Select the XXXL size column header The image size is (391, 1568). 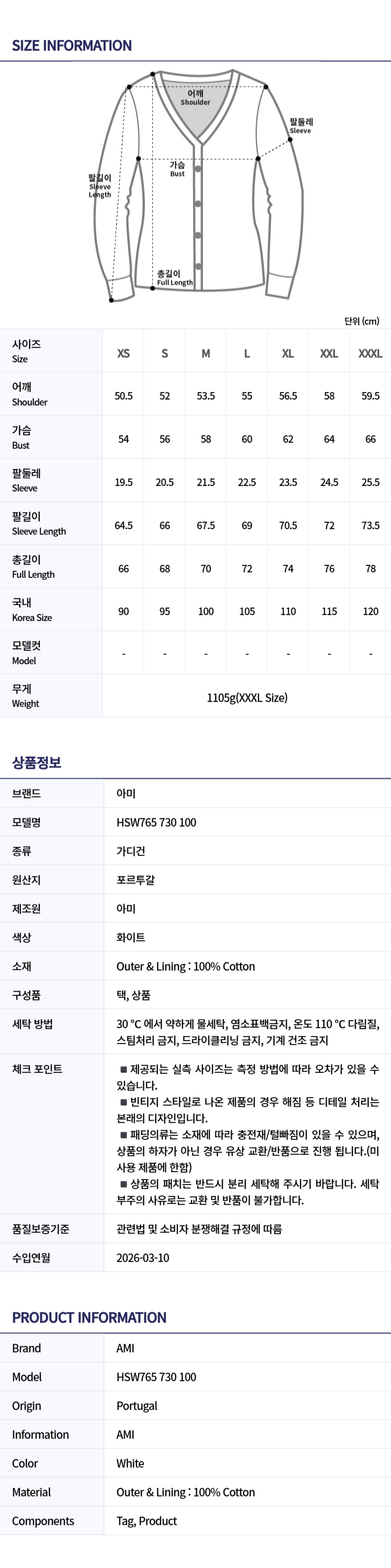point(370,354)
